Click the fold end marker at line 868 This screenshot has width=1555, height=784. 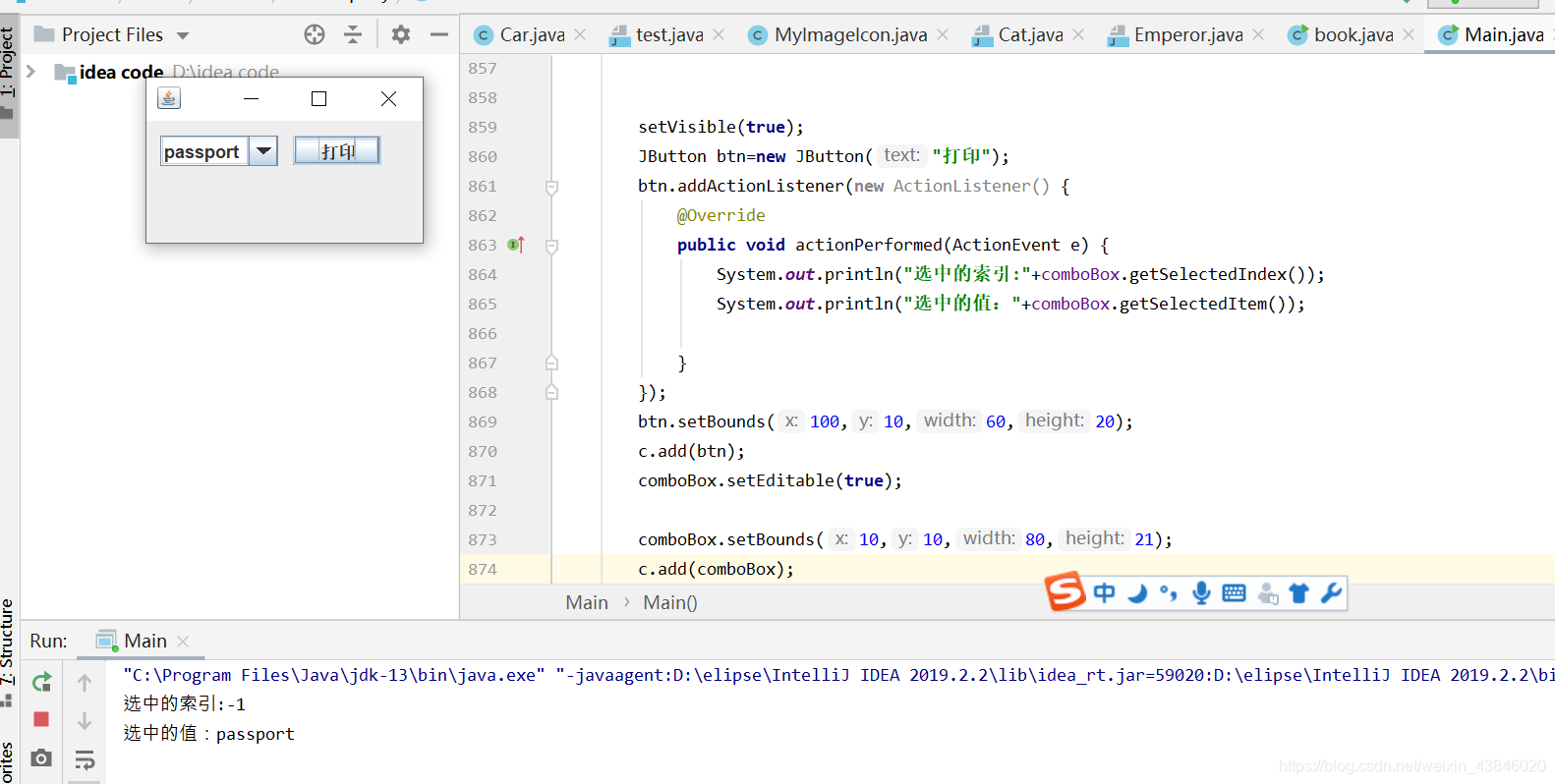(551, 392)
